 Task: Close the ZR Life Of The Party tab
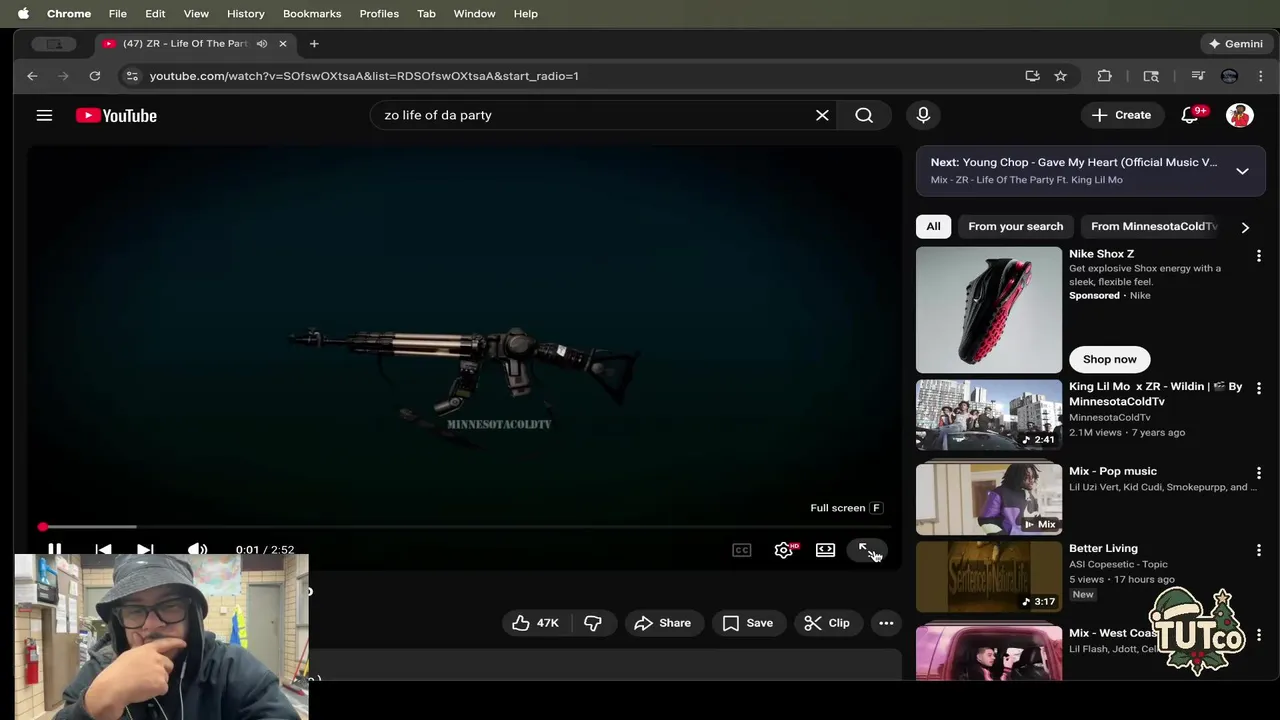pyautogui.click(x=282, y=44)
